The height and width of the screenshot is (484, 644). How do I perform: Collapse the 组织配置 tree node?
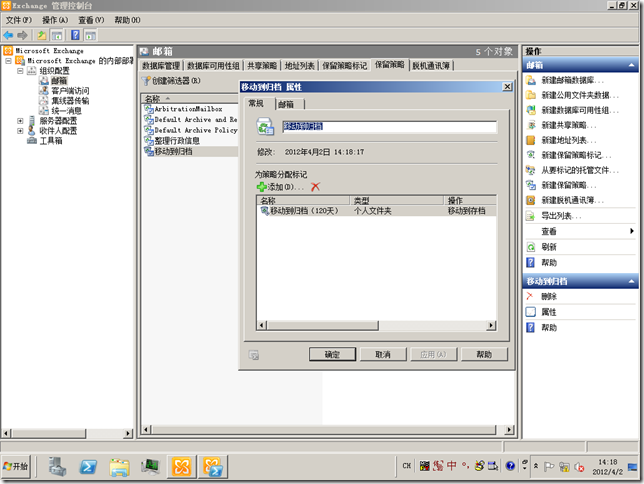tap(20, 71)
